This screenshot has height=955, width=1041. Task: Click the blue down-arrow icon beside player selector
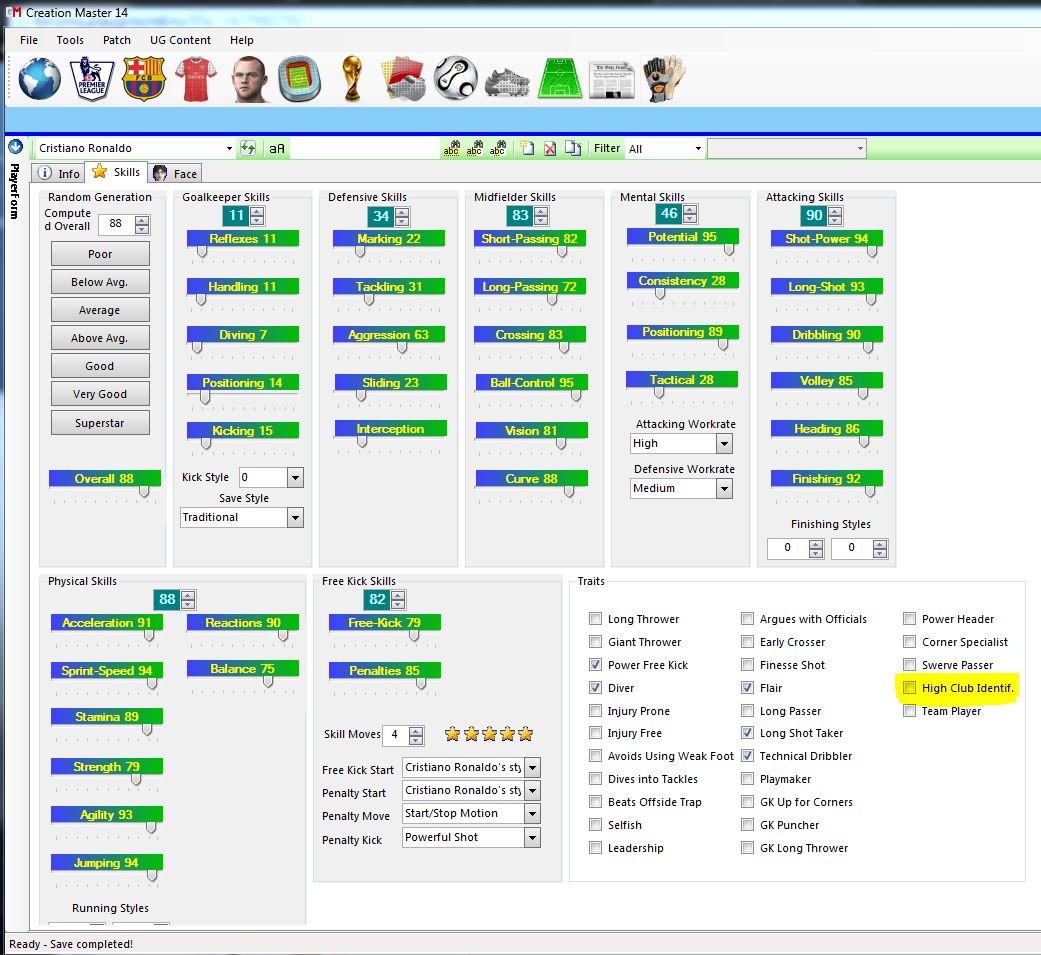point(15,147)
